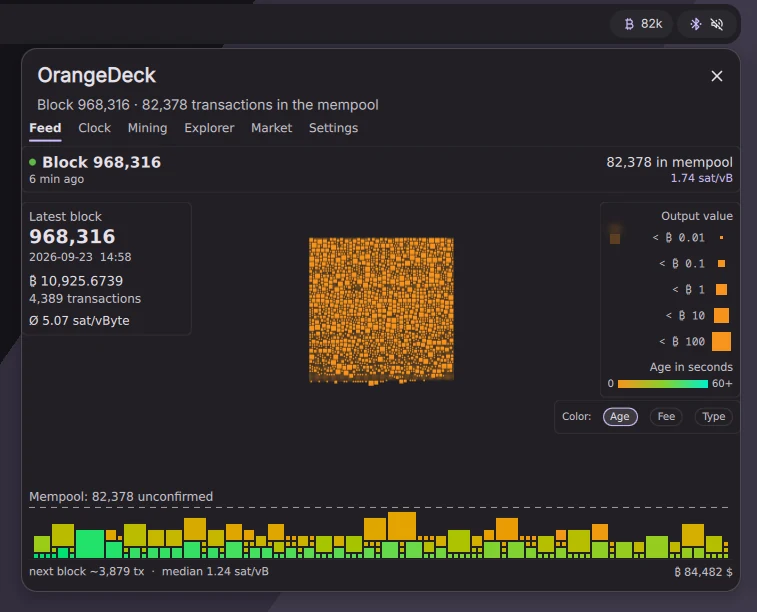Screen dimensions: 757x612
Task: Select the Type color mode
Action: click(714, 417)
